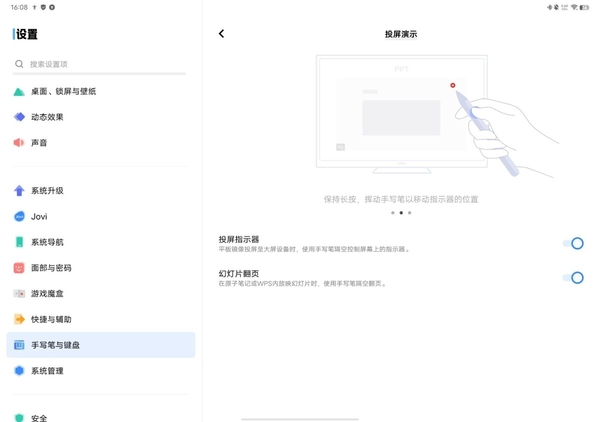This screenshot has width=600, height=422.
Task: Open 快捷与辅助 settings
Action: point(101,319)
